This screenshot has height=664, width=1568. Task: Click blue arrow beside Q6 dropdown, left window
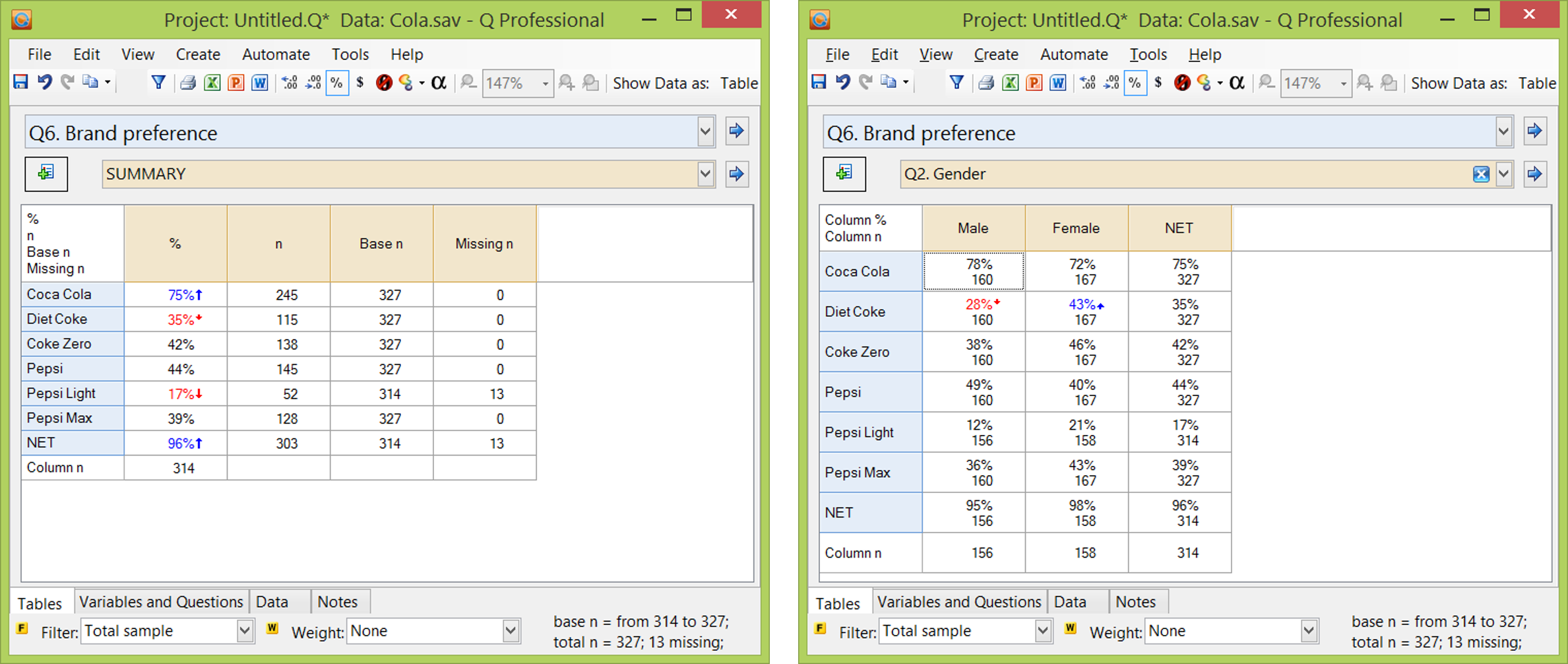[x=737, y=131]
